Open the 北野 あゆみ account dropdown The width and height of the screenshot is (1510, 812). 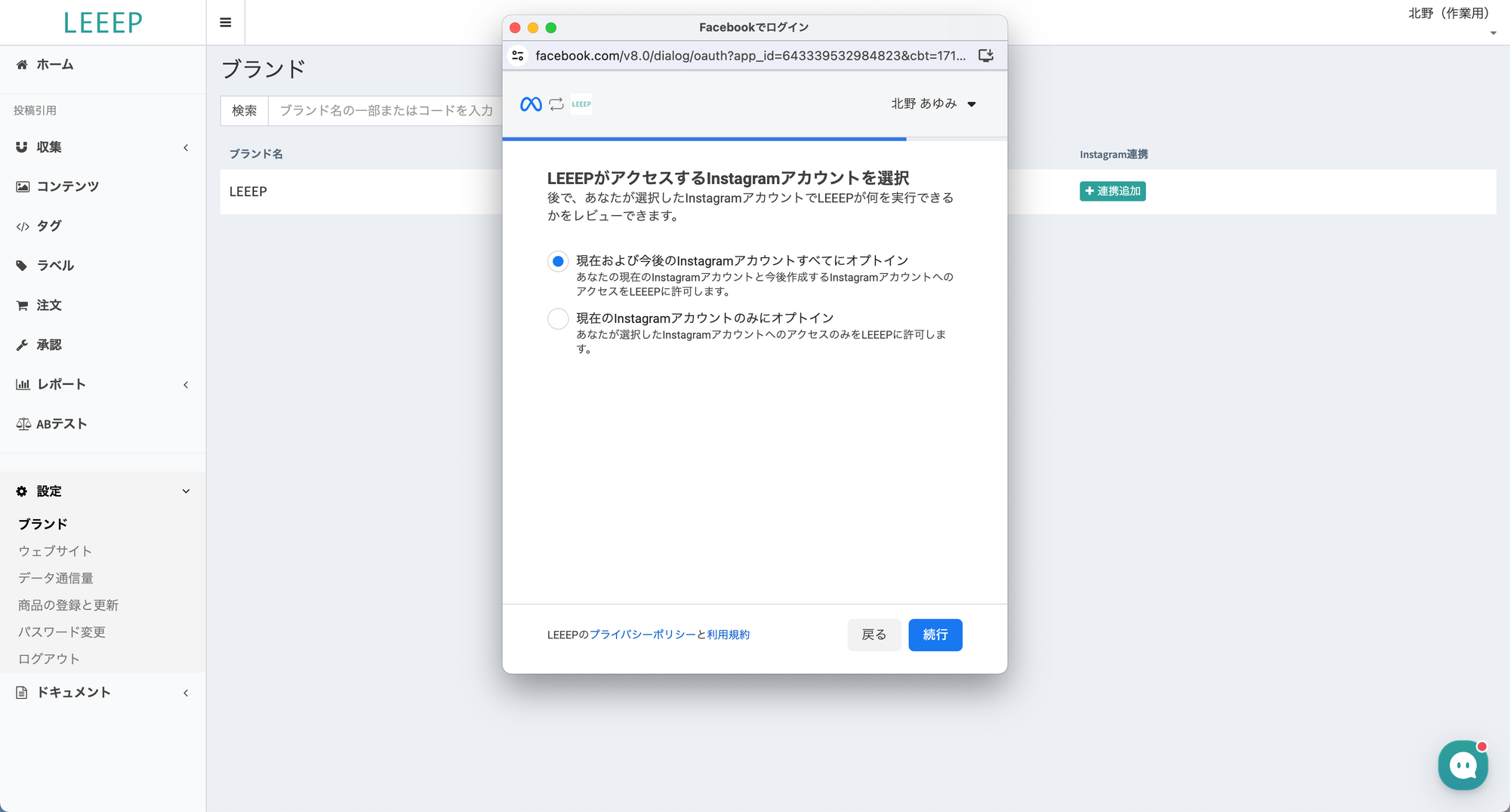coord(934,104)
